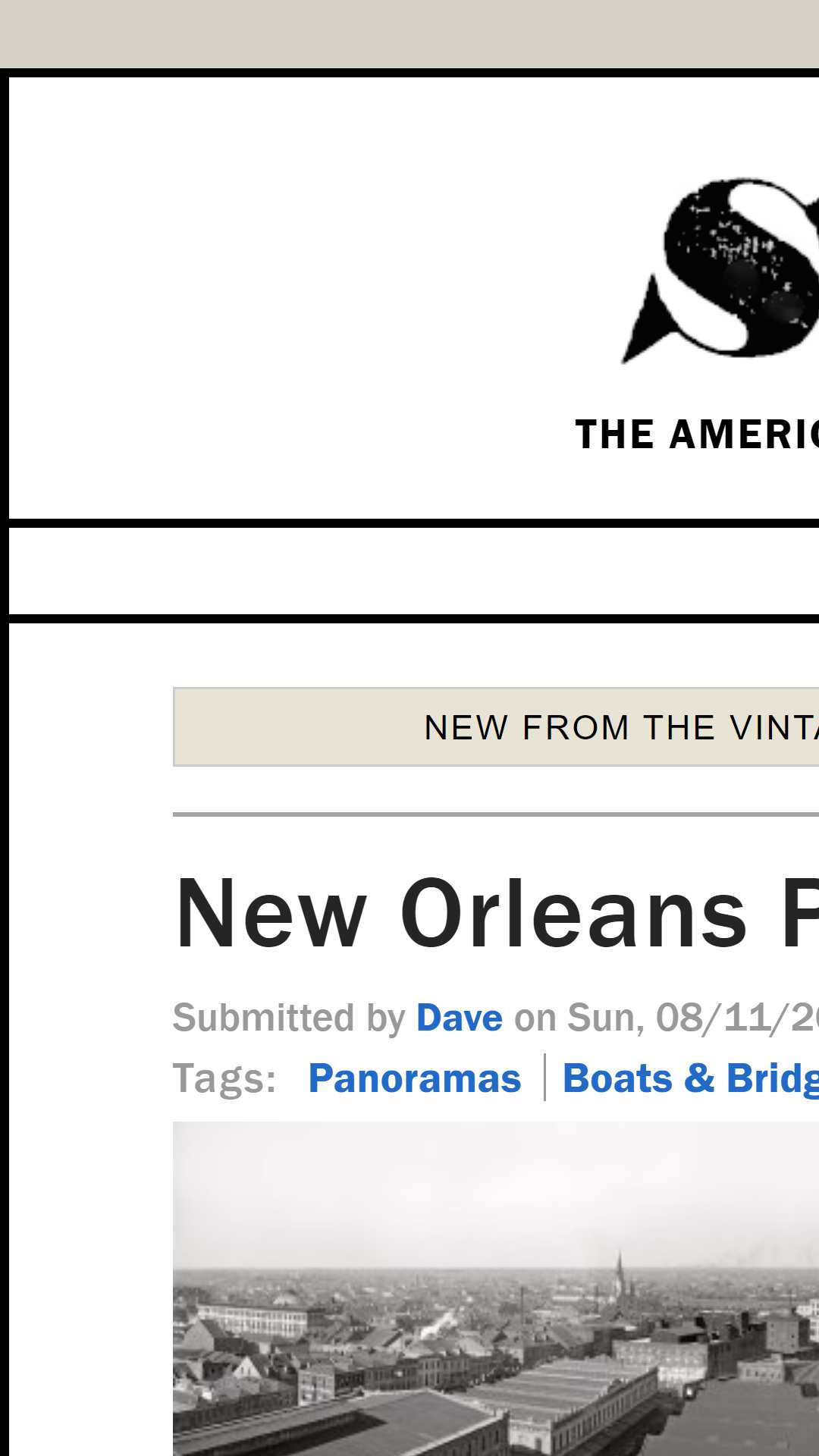The image size is (819, 1456).
Task: Click the New Orleans panorama photo
Action: point(496,1289)
